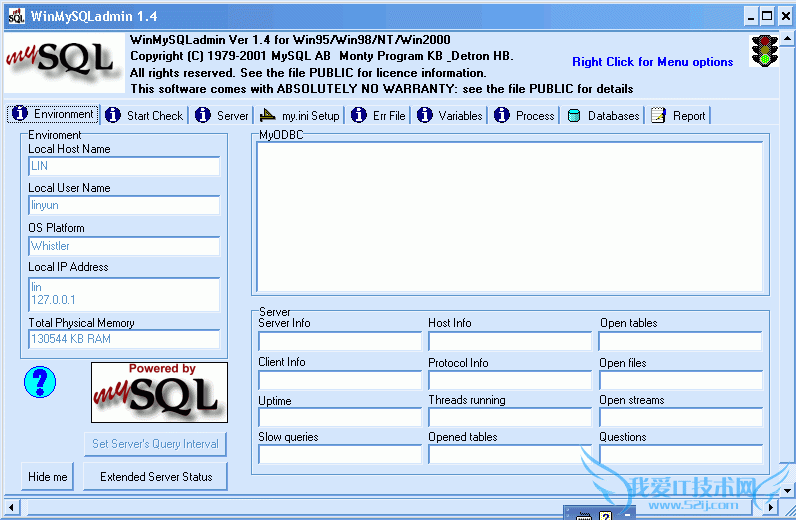Open Extended Server Status

(x=156, y=477)
